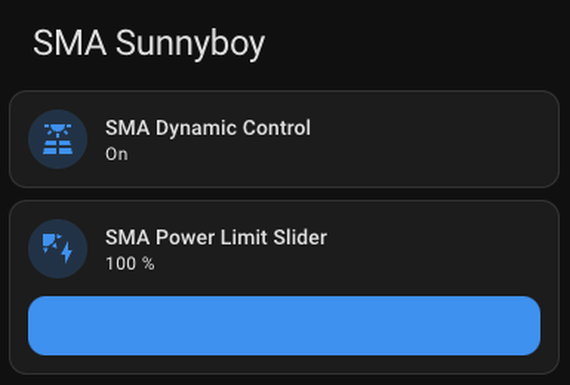
Task: Click the '100 %' value text
Action: click(130, 264)
